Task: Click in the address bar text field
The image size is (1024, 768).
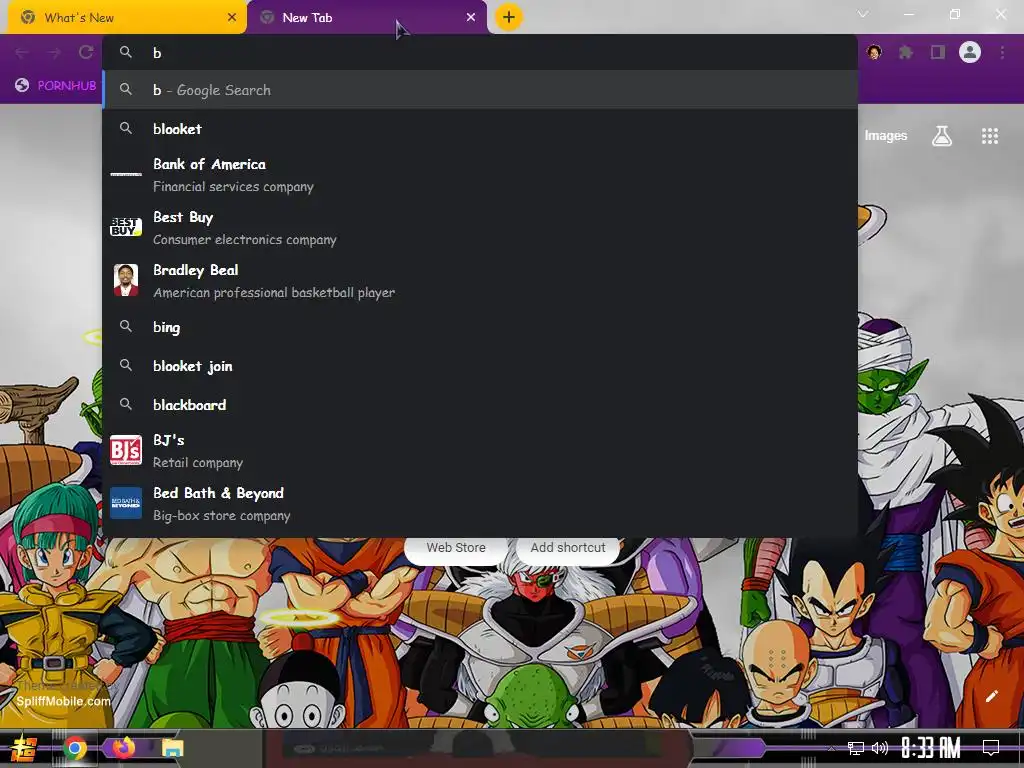Action: 480,53
